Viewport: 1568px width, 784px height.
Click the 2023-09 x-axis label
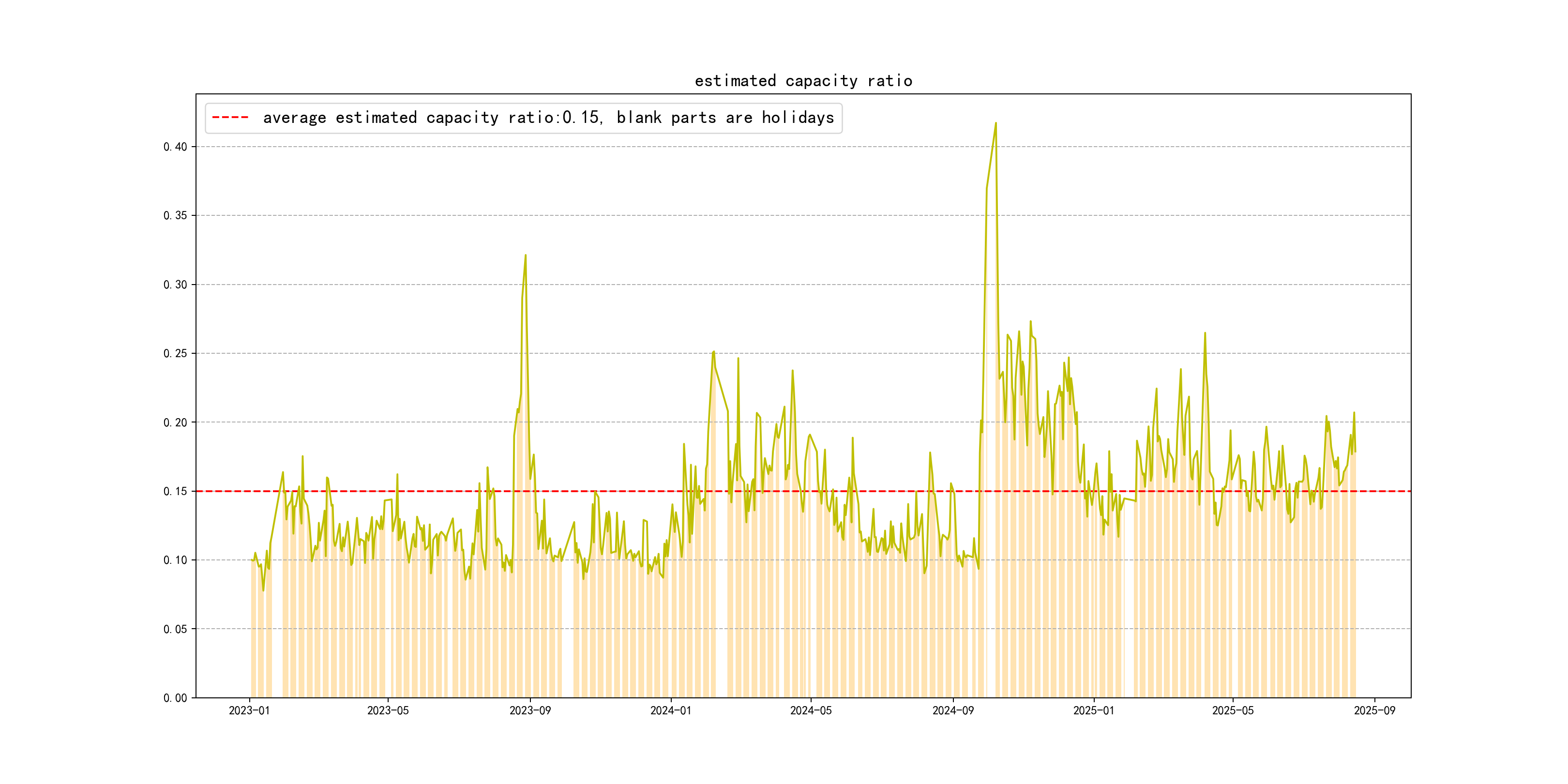(529, 710)
